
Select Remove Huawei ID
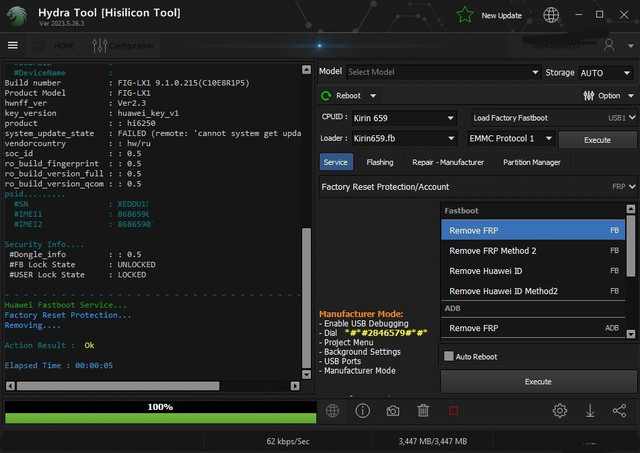click(x=533, y=271)
